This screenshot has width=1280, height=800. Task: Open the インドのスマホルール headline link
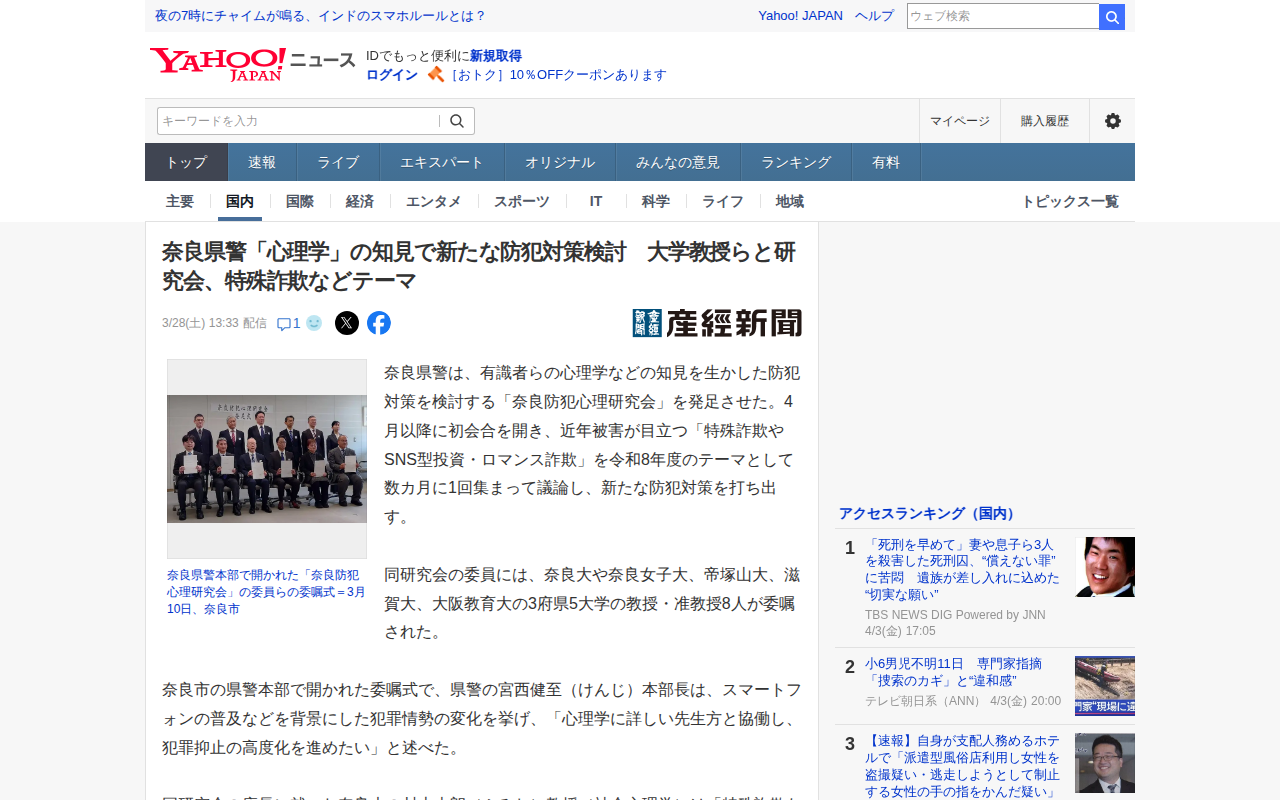320,16
